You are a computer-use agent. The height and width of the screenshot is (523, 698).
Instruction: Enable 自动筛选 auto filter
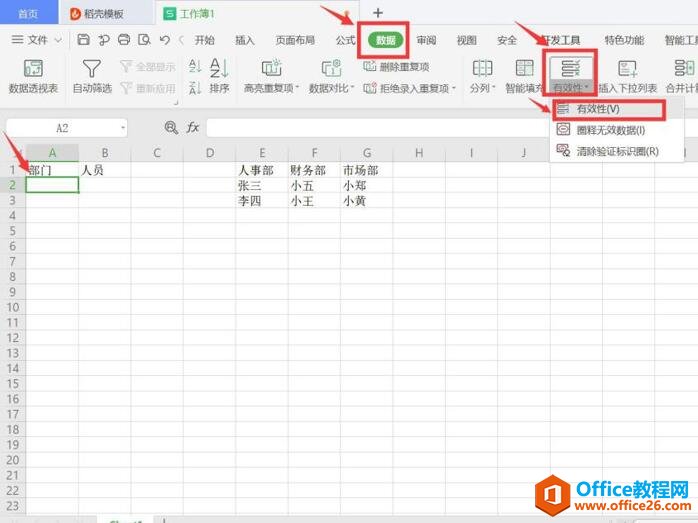click(92, 77)
